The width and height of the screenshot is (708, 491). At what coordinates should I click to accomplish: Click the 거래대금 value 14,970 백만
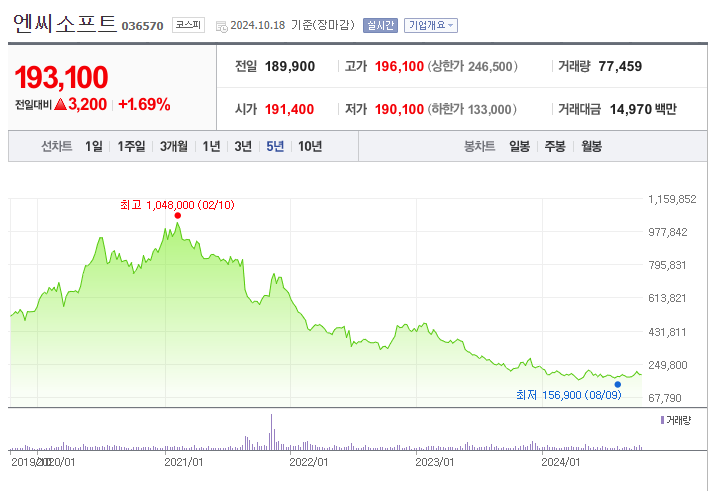[643, 109]
